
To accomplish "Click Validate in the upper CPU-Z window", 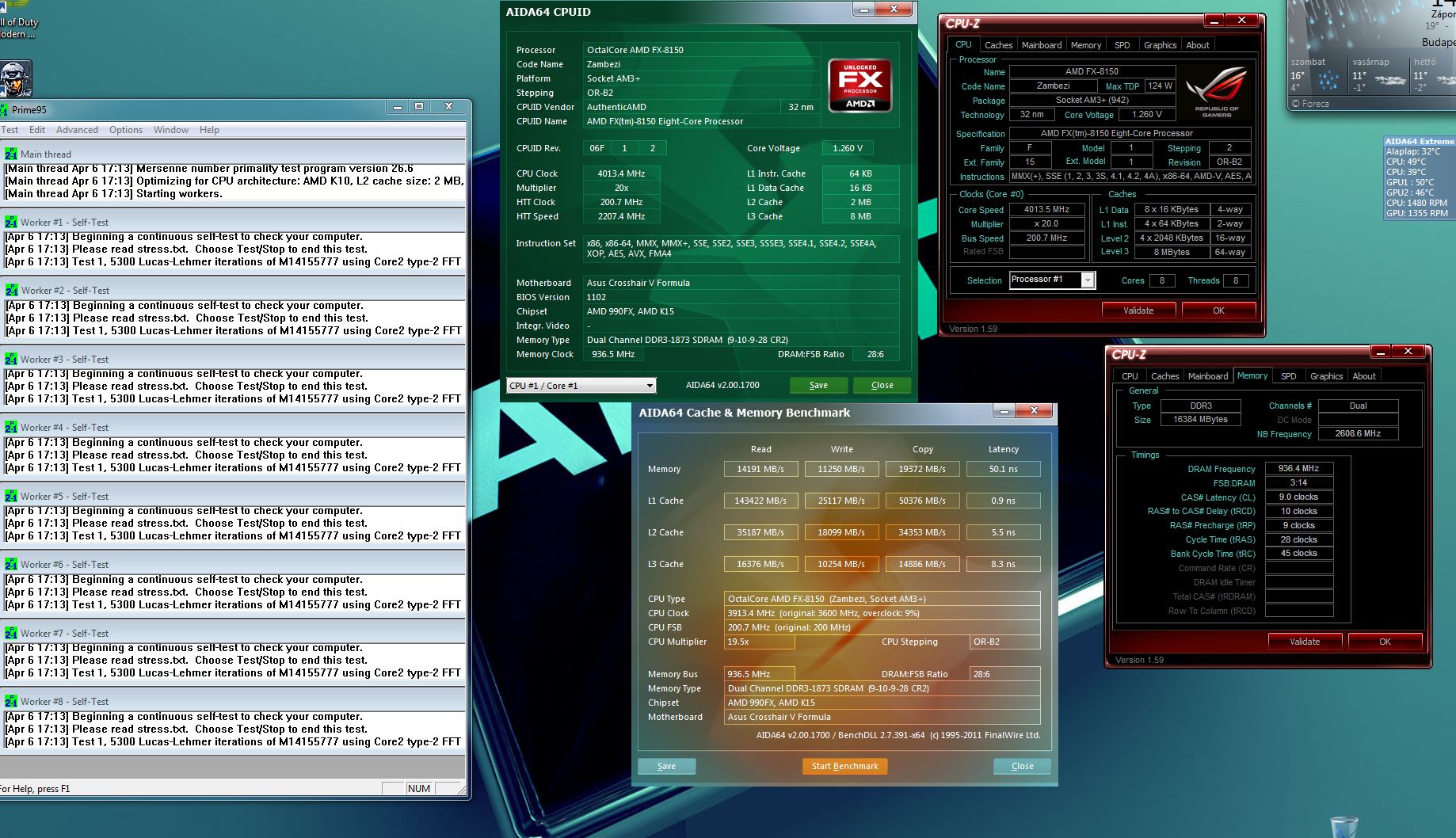I will (x=1138, y=310).
